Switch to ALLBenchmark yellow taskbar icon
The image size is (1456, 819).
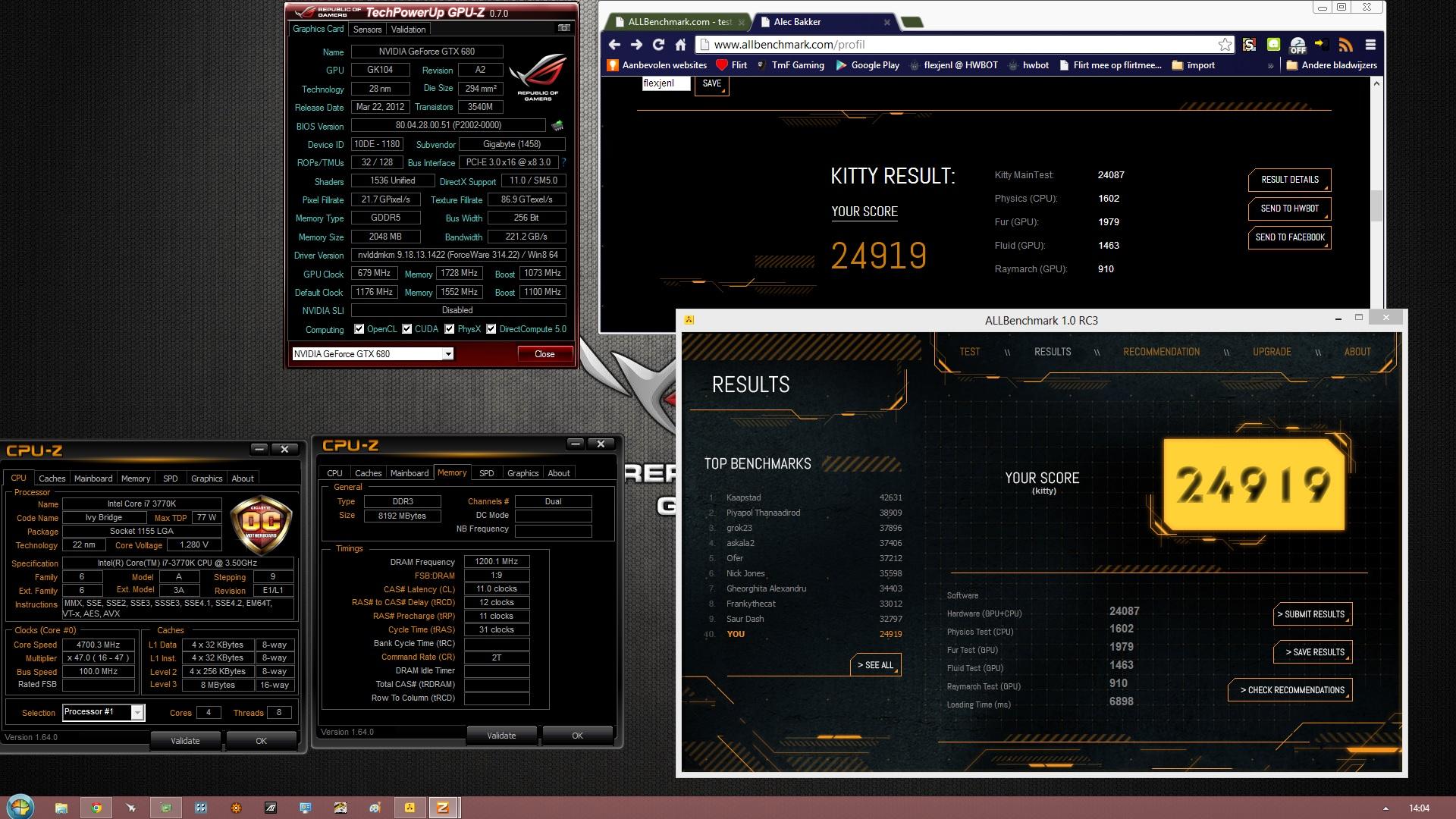(409, 808)
